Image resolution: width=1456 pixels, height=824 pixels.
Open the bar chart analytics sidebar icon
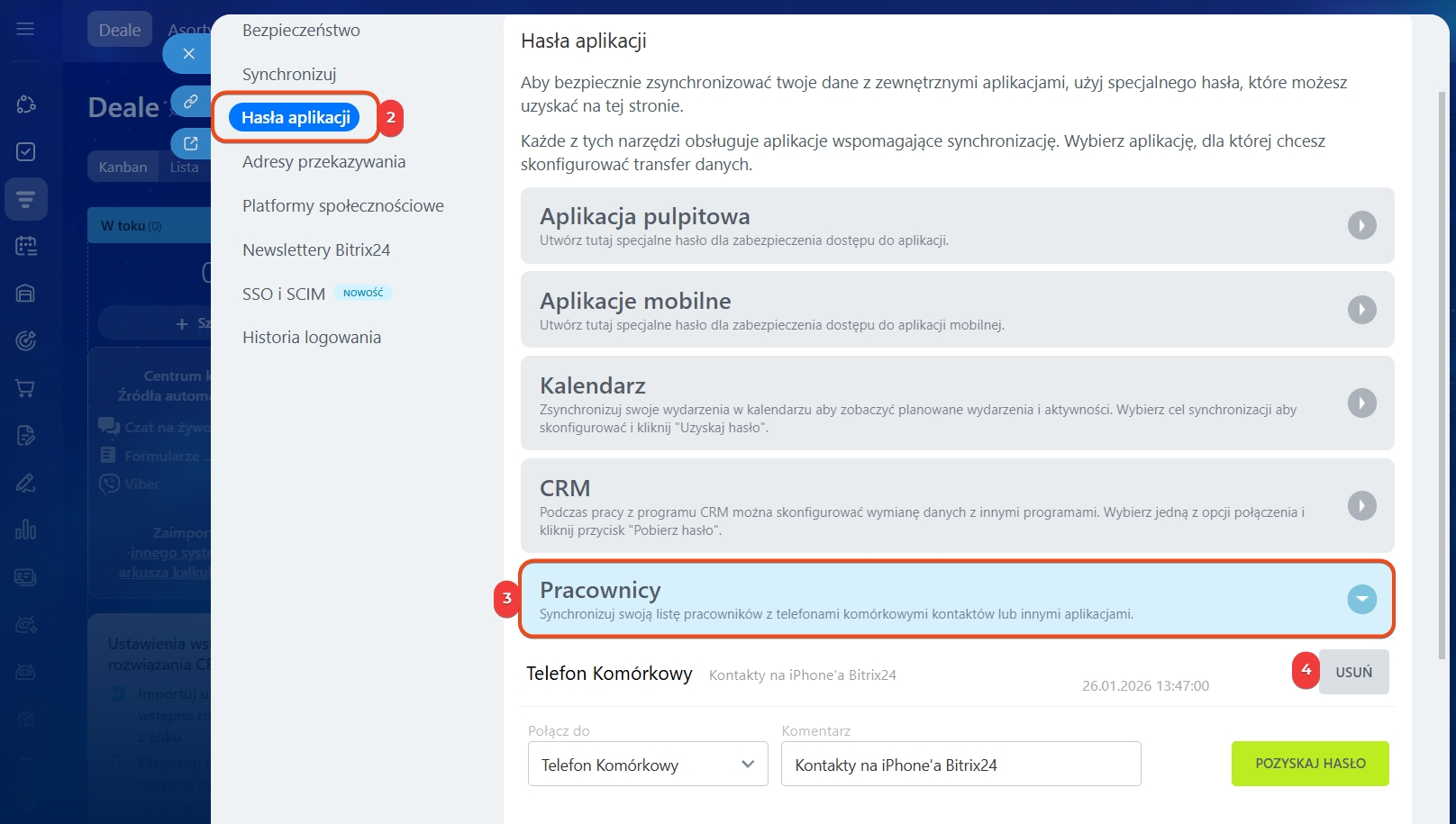26,530
